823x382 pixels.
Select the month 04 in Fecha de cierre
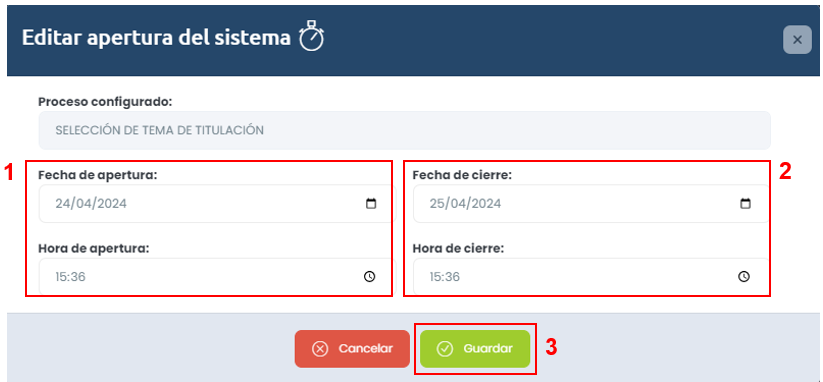pyautogui.click(x=457, y=204)
